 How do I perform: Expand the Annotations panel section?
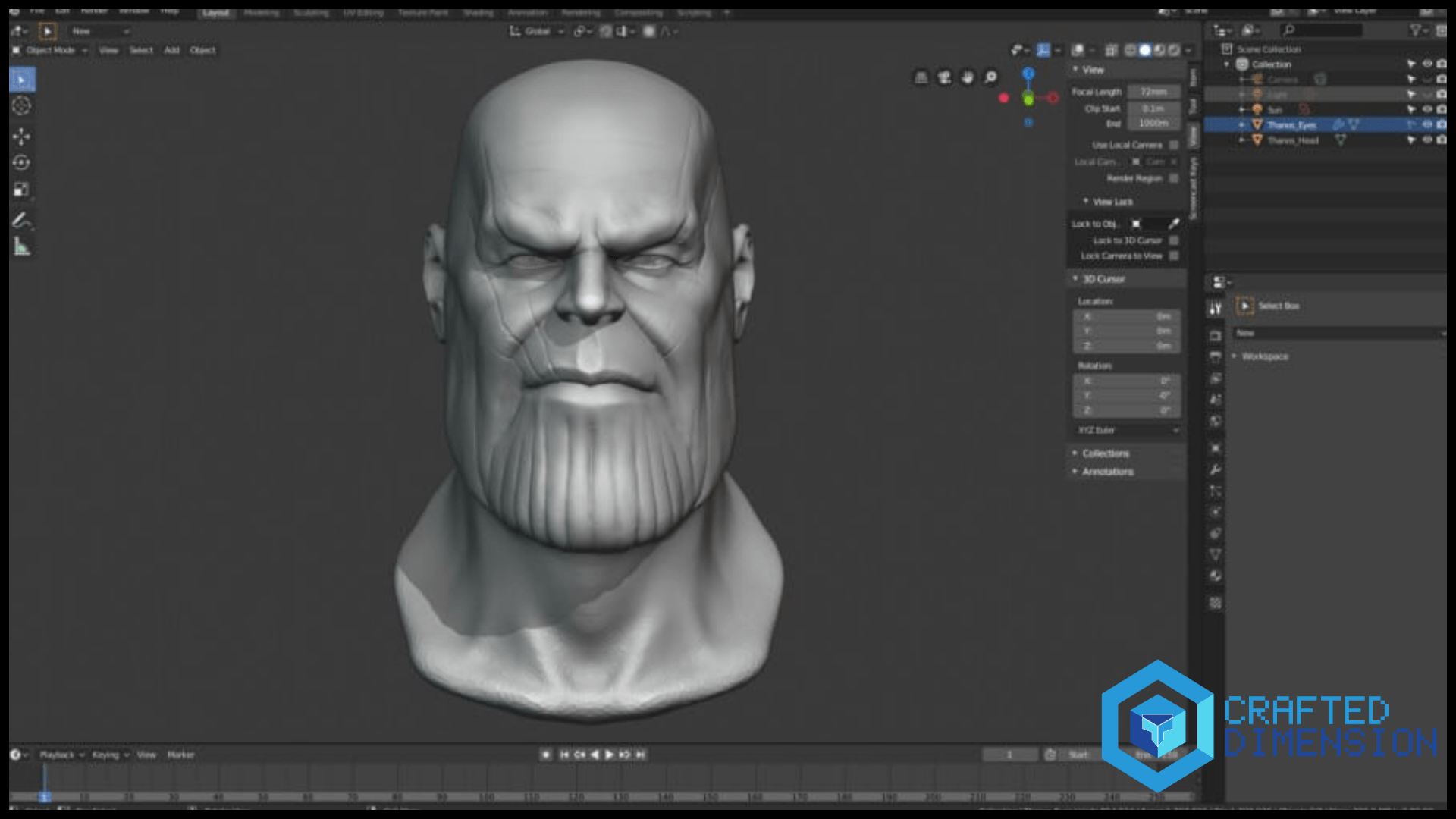click(x=1103, y=472)
